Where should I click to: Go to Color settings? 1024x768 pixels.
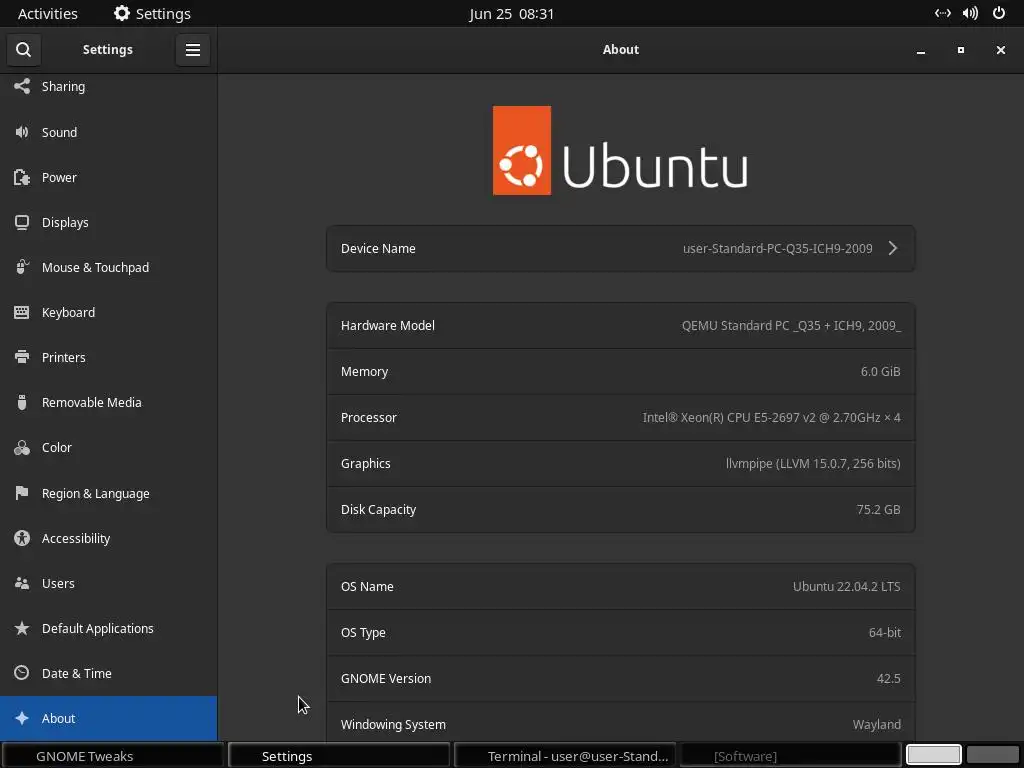coord(108,447)
